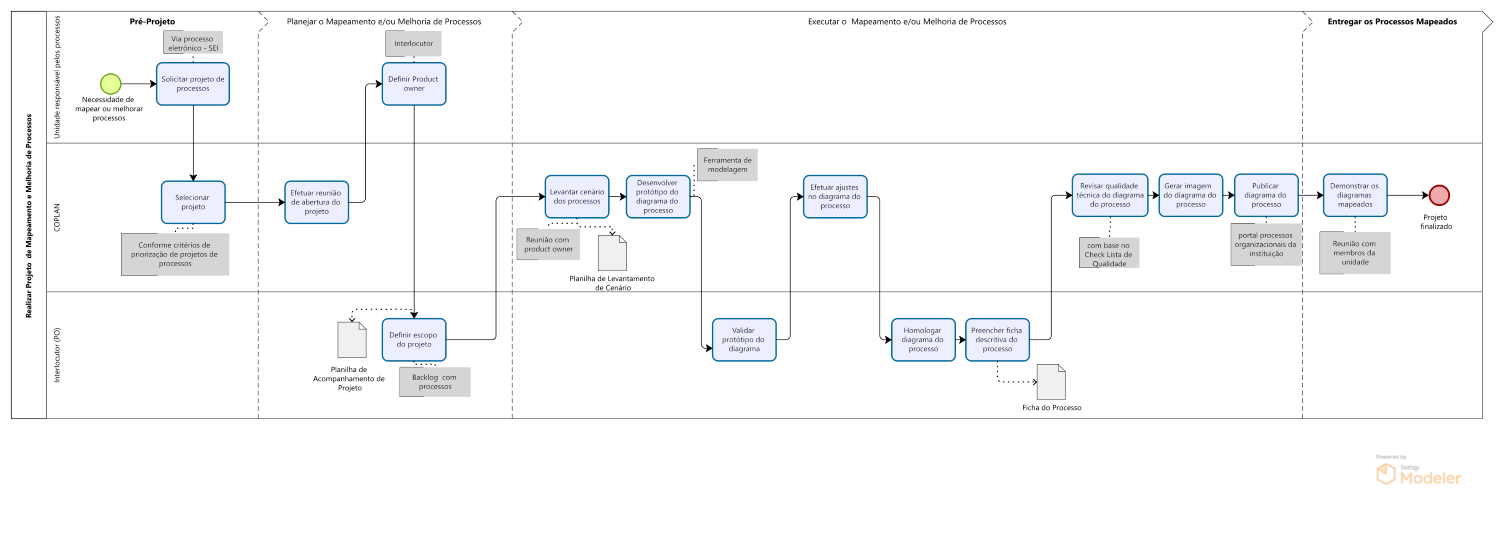Select the Selecionar projeto task box
This screenshot has width=1500, height=540.
pos(193,202)
